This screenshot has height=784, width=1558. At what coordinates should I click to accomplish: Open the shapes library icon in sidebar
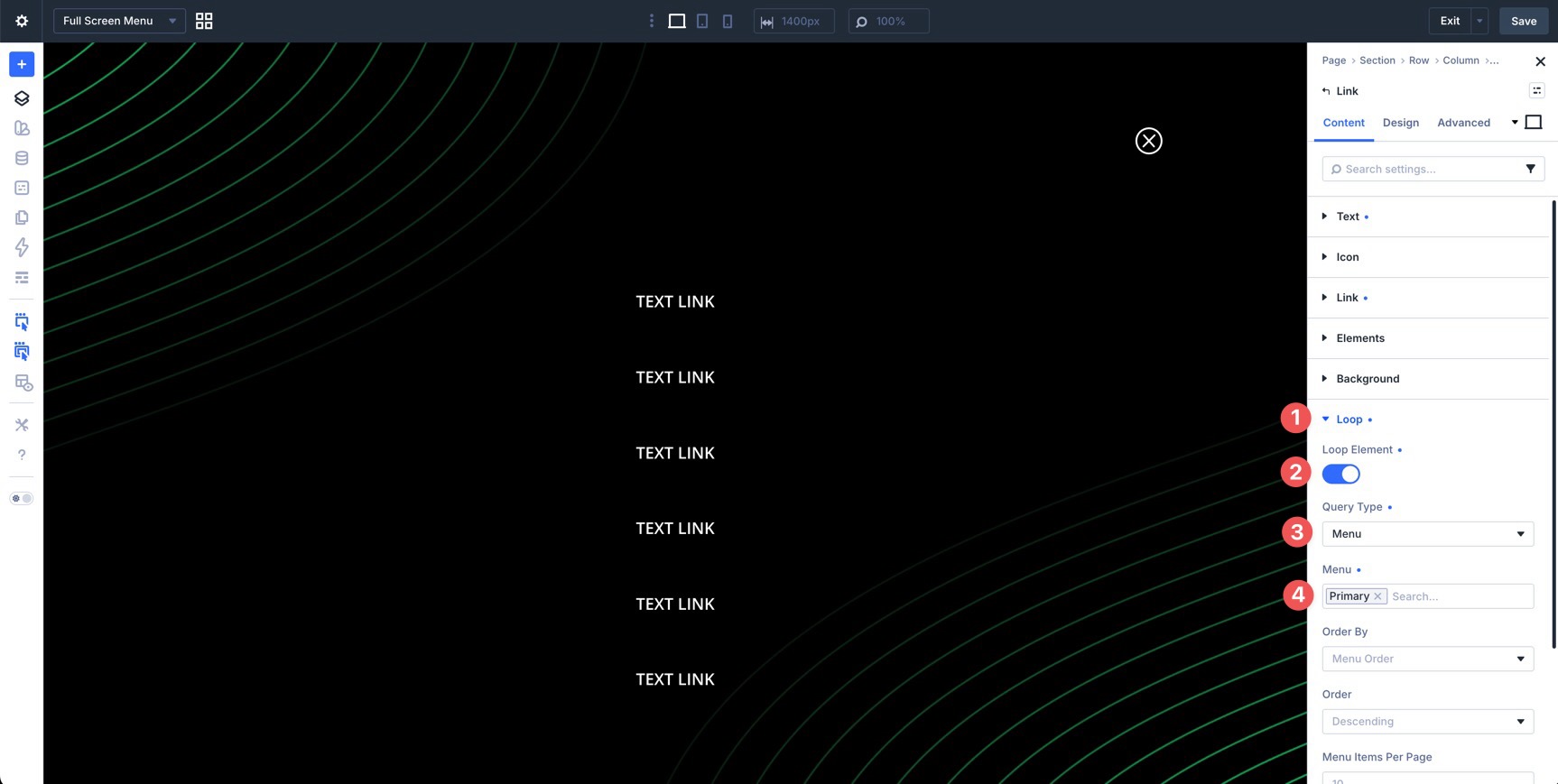tap(22, 128)
